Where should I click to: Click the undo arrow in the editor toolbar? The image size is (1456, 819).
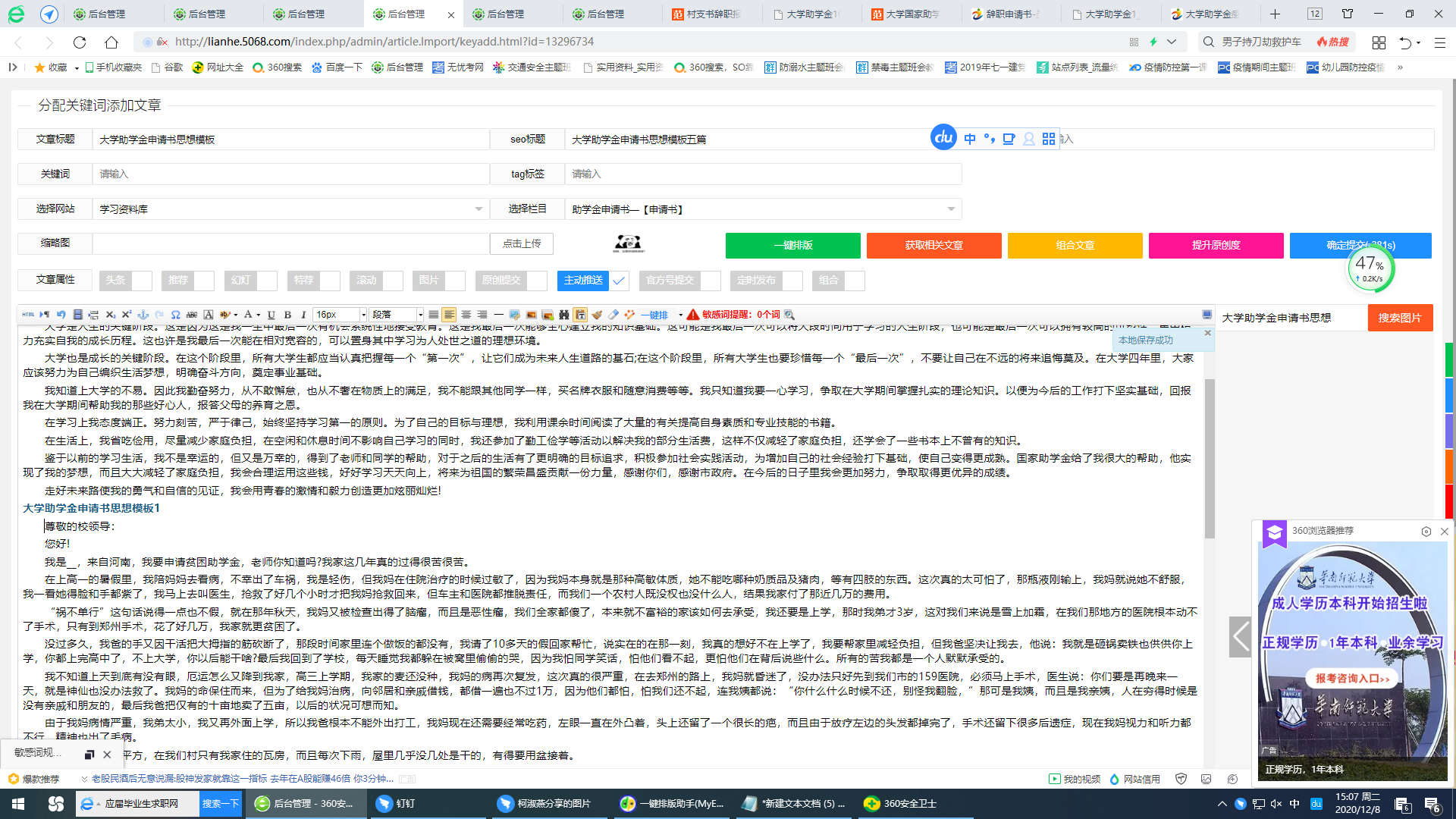coord(61,315)
